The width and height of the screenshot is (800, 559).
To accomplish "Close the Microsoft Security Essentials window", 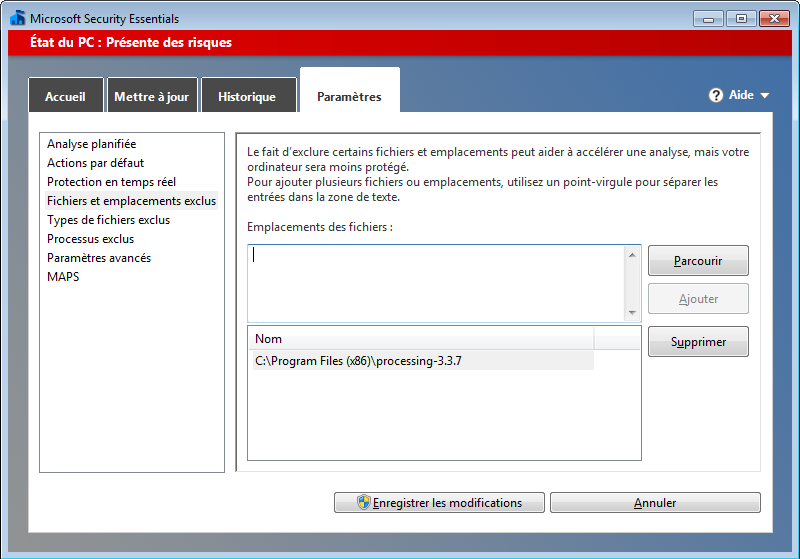I will pos(774,19).
